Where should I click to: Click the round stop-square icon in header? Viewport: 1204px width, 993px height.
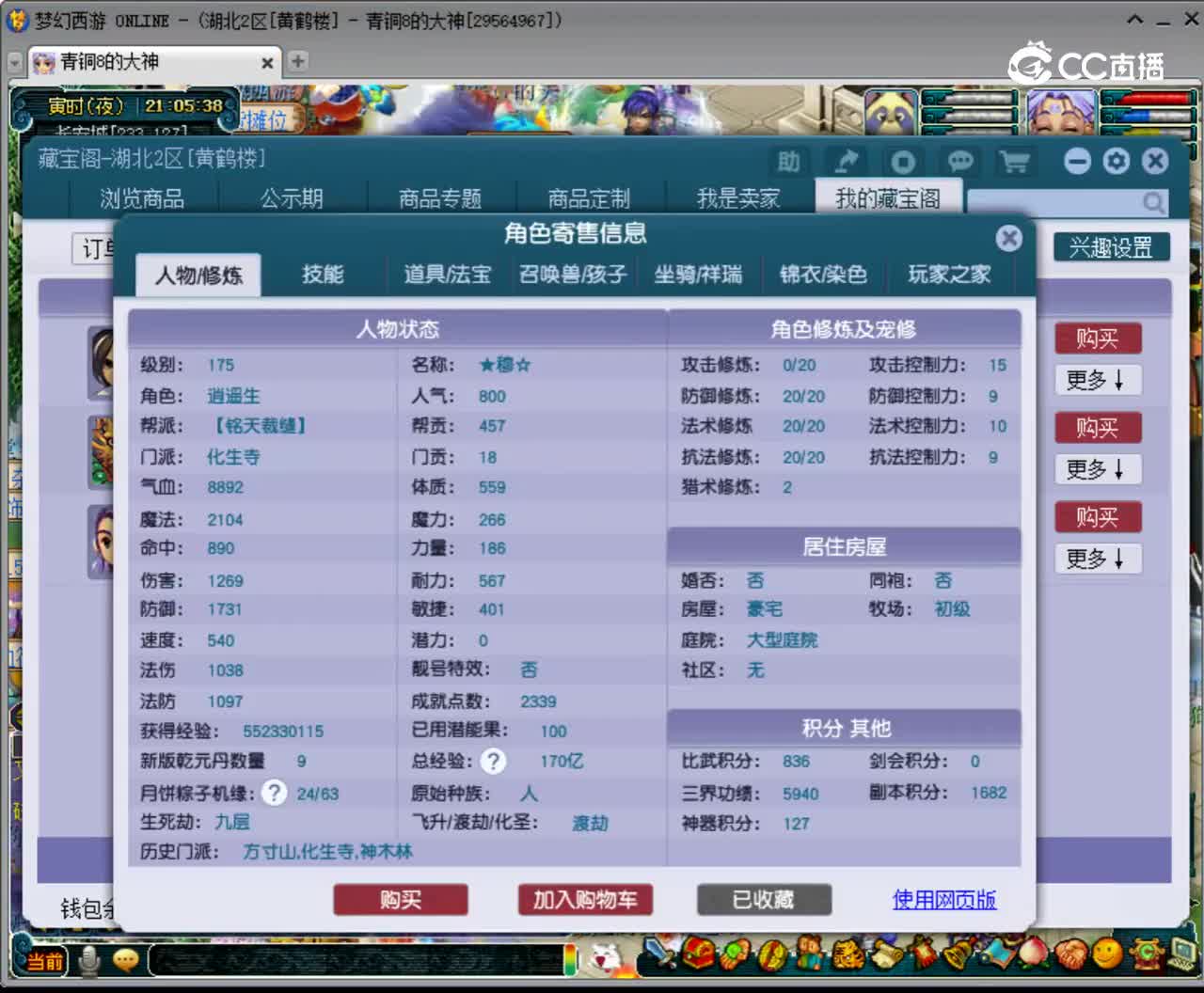click(x=903, y=162)
